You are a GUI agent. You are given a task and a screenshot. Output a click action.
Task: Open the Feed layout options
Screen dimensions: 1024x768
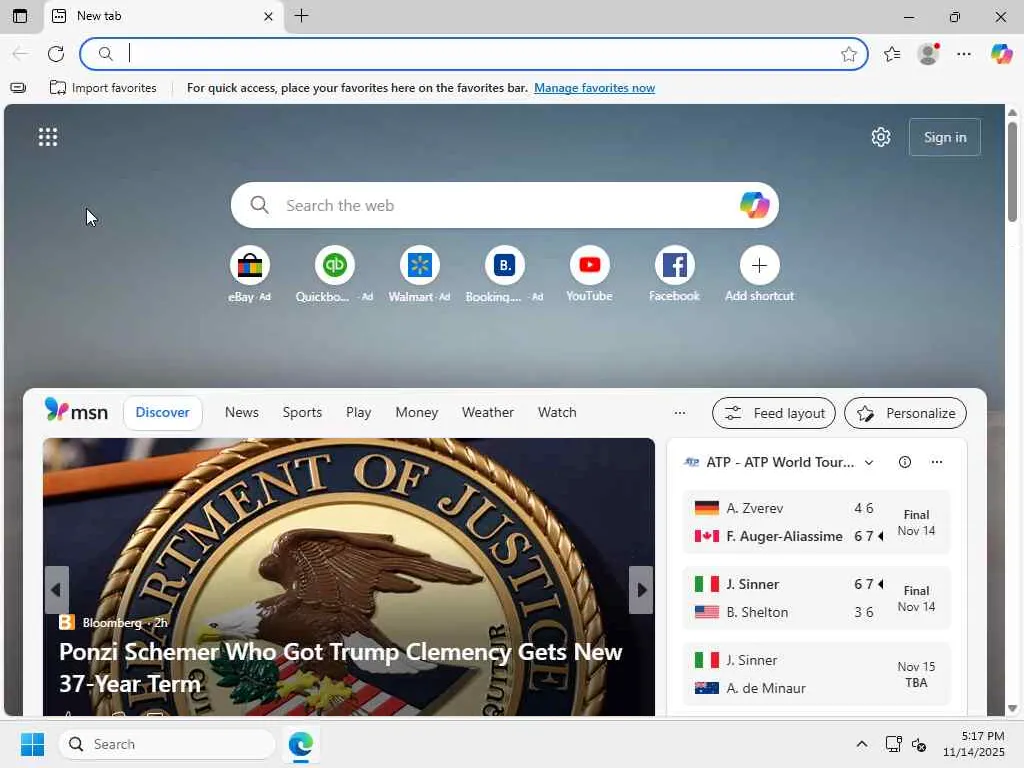click(774, 413)
